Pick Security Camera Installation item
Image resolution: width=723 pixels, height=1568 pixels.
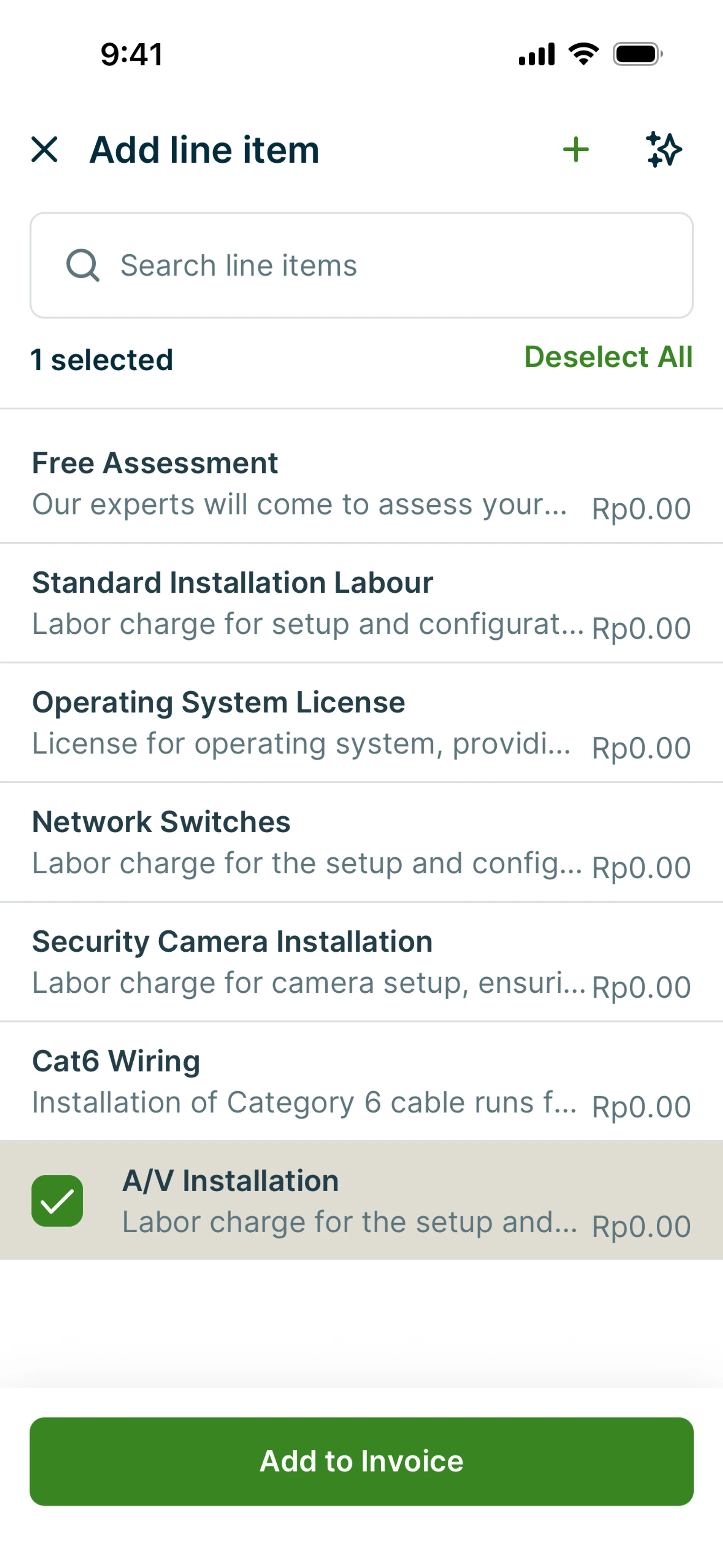[x=304, y=962]
